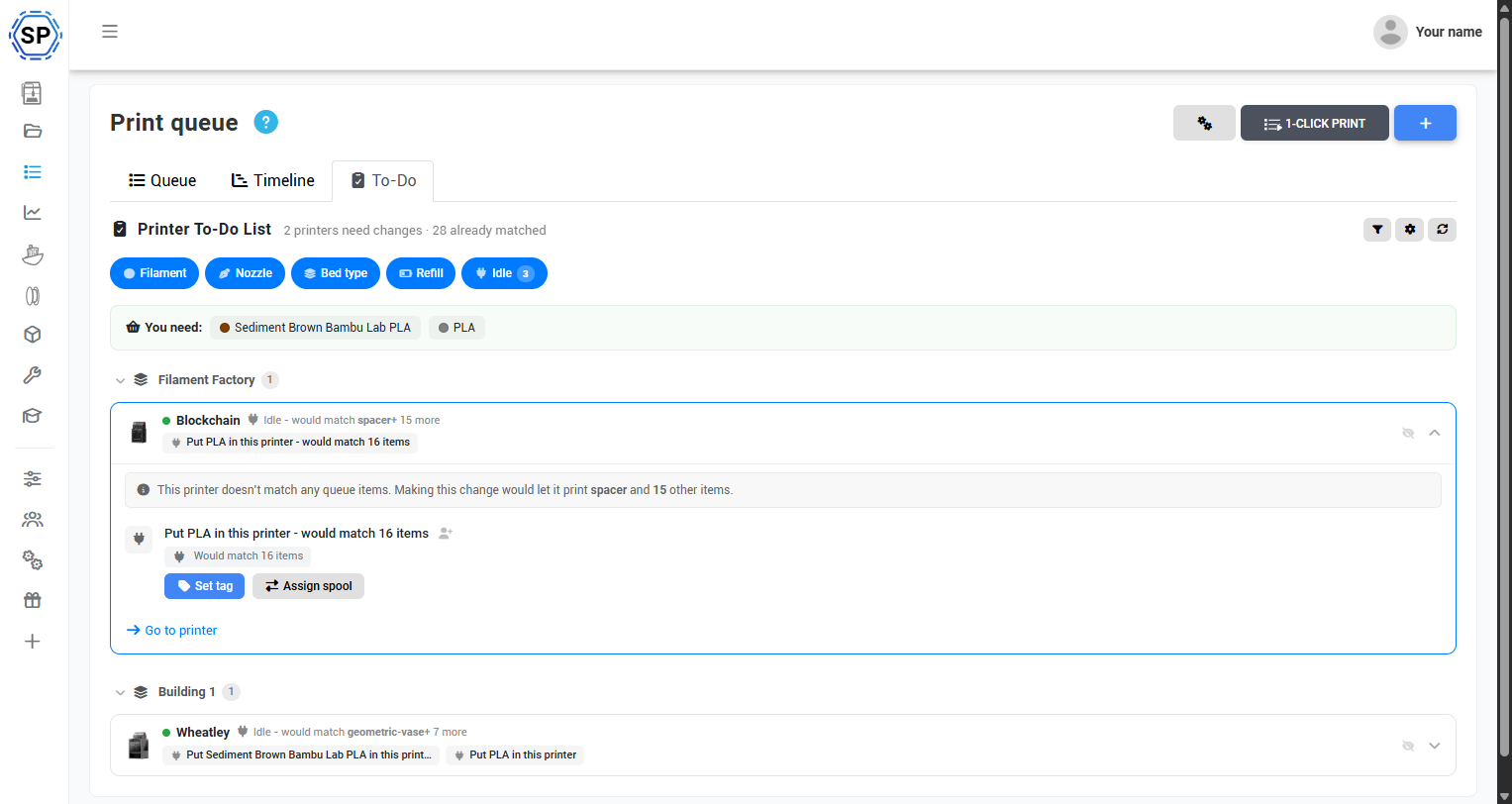This screenshot has height=804, width=1512.
Task: Open the wrench maintenance sidebar icon
Action: pyautogui.click(x=32, y=375)
